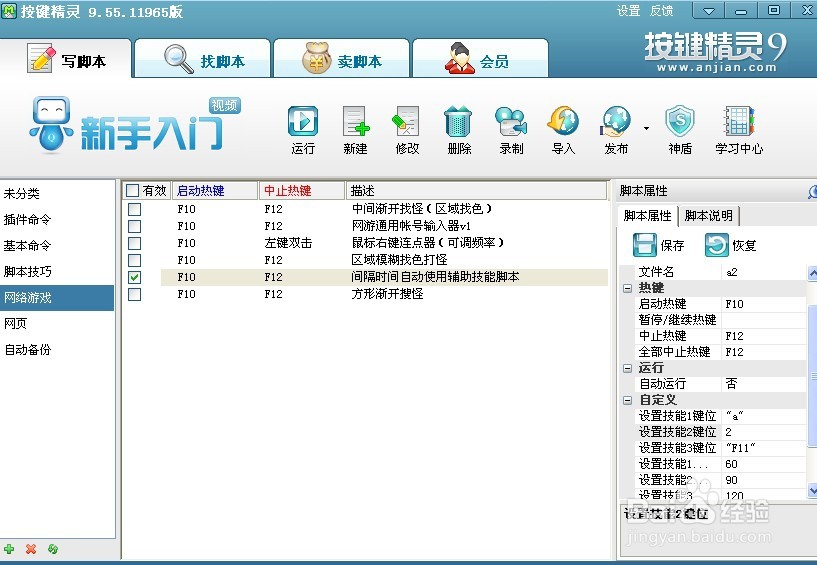817x565 pixels.
Task: Switch to the 找脚本 tab
Action: (203, 59)
